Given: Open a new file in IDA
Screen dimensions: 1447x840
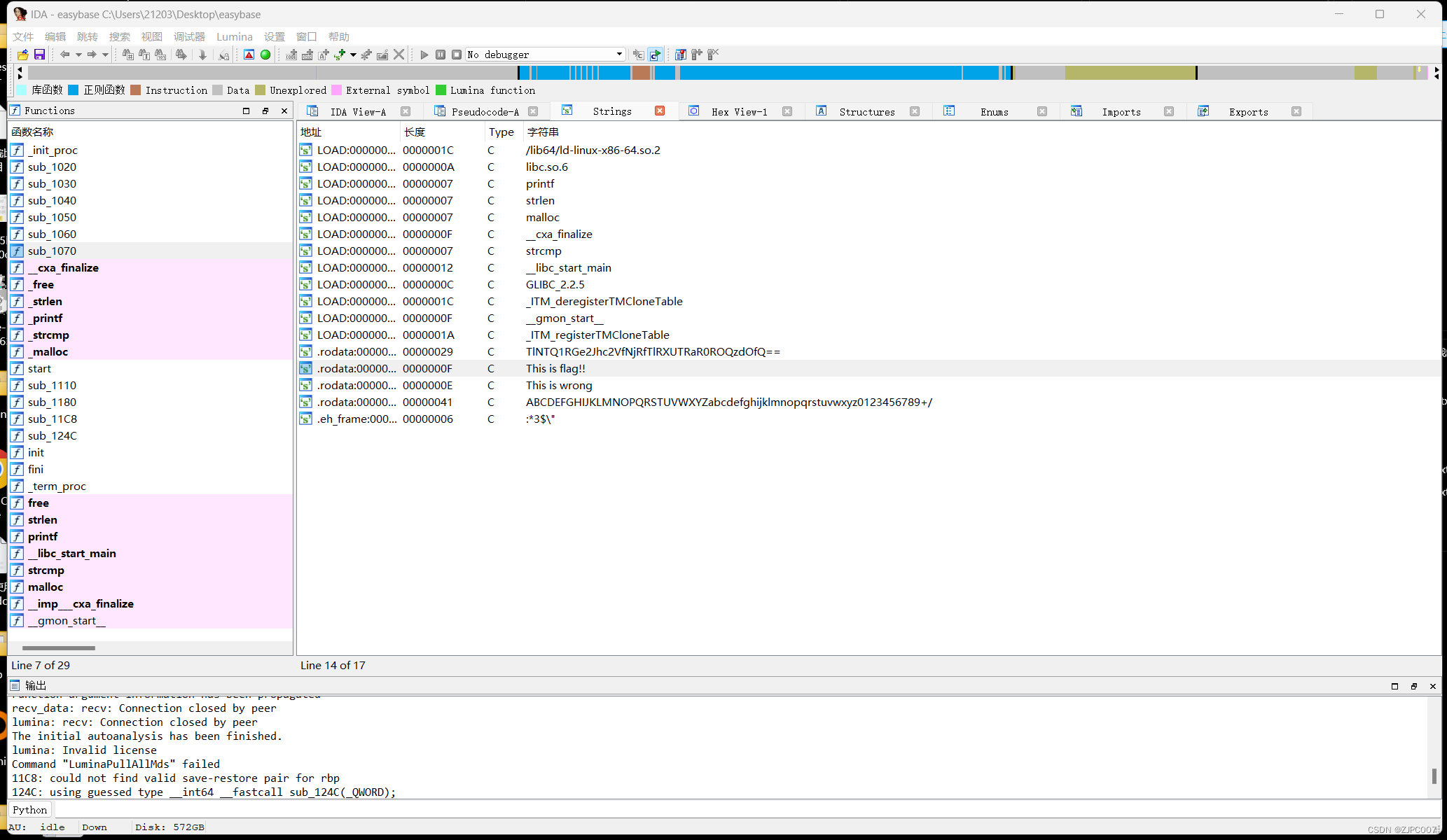Looking at the screenshot, I should (x=22, y=55).
